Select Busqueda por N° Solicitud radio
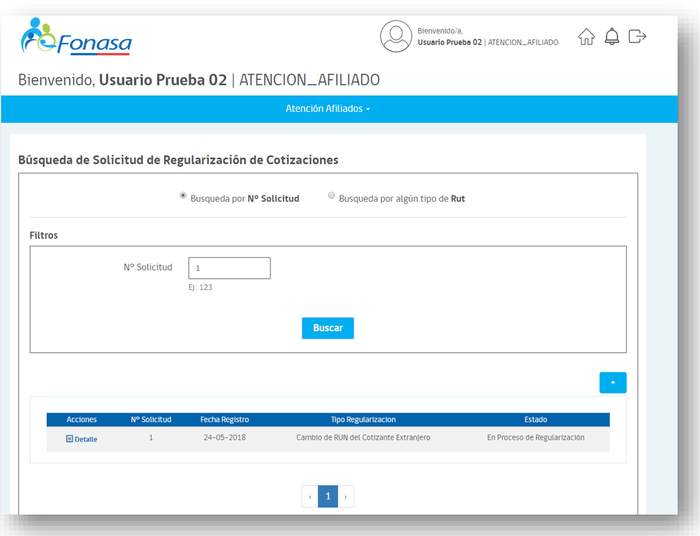Screen dimensions: 700x536 click(x=183, y=196)
